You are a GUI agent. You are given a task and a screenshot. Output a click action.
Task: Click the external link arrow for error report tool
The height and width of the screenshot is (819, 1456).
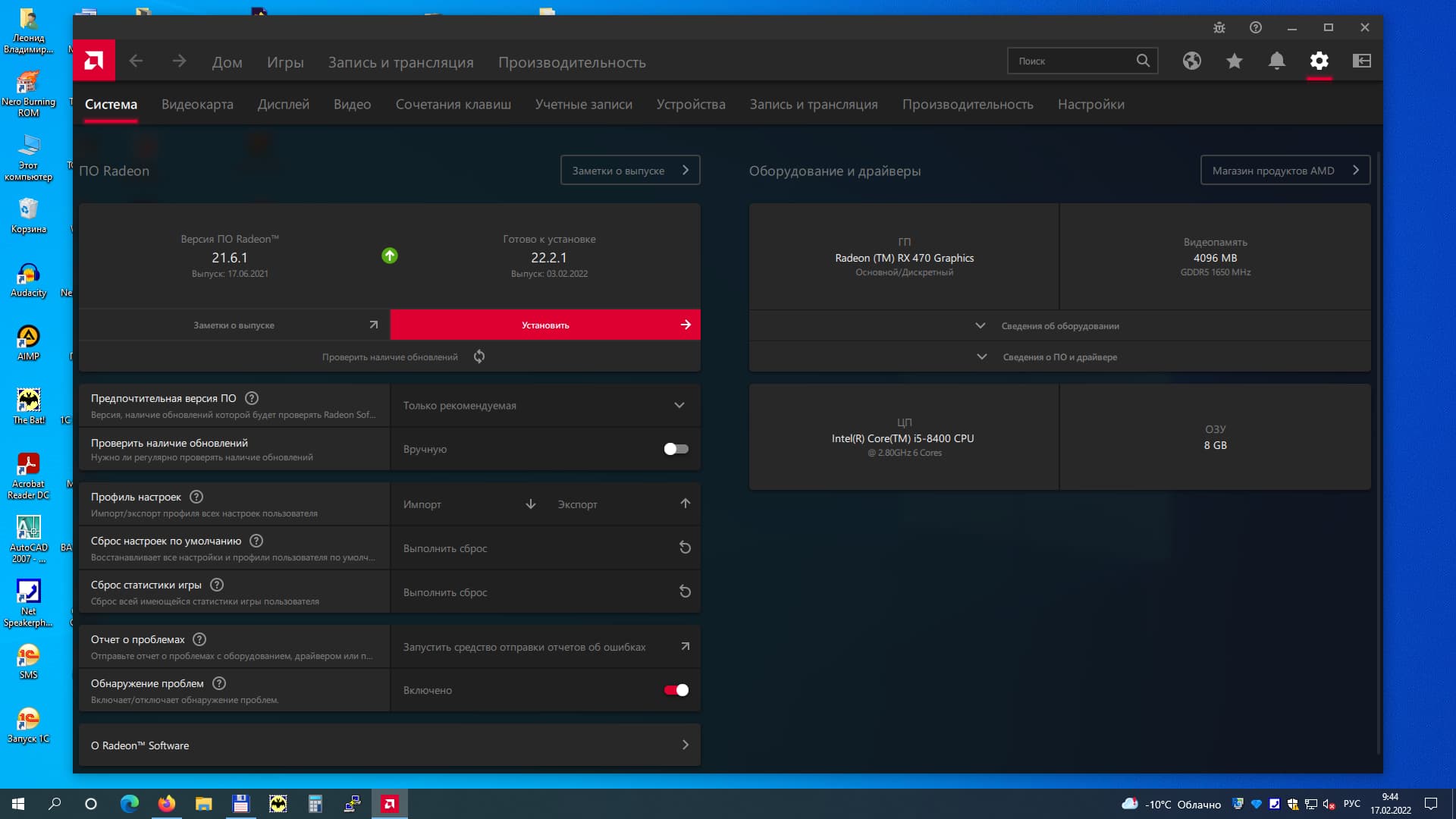(686, 646)
